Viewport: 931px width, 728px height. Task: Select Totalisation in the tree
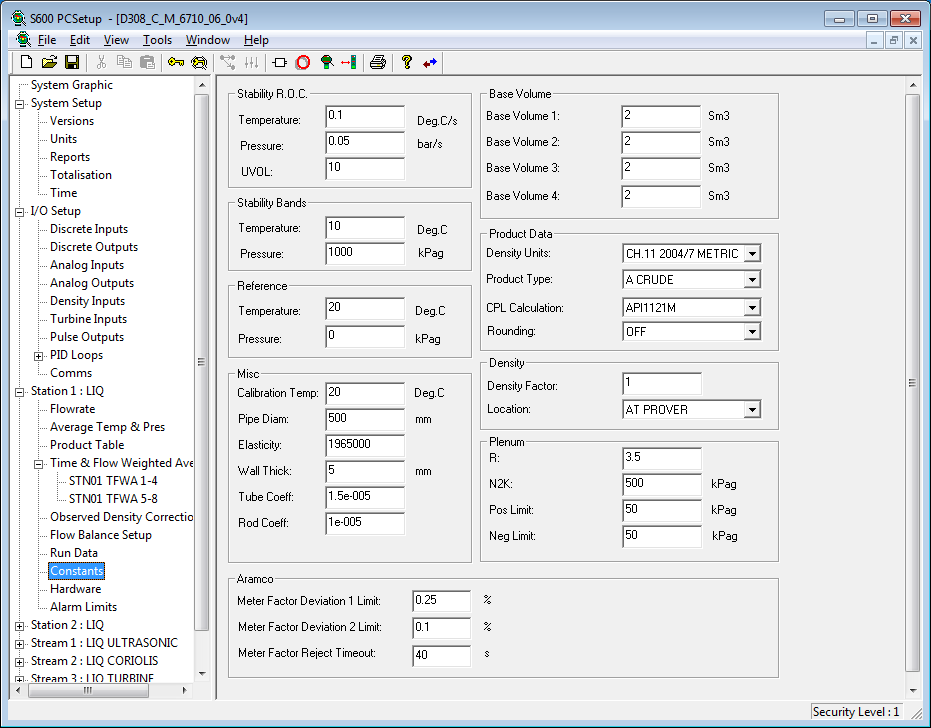pos(81,175)
